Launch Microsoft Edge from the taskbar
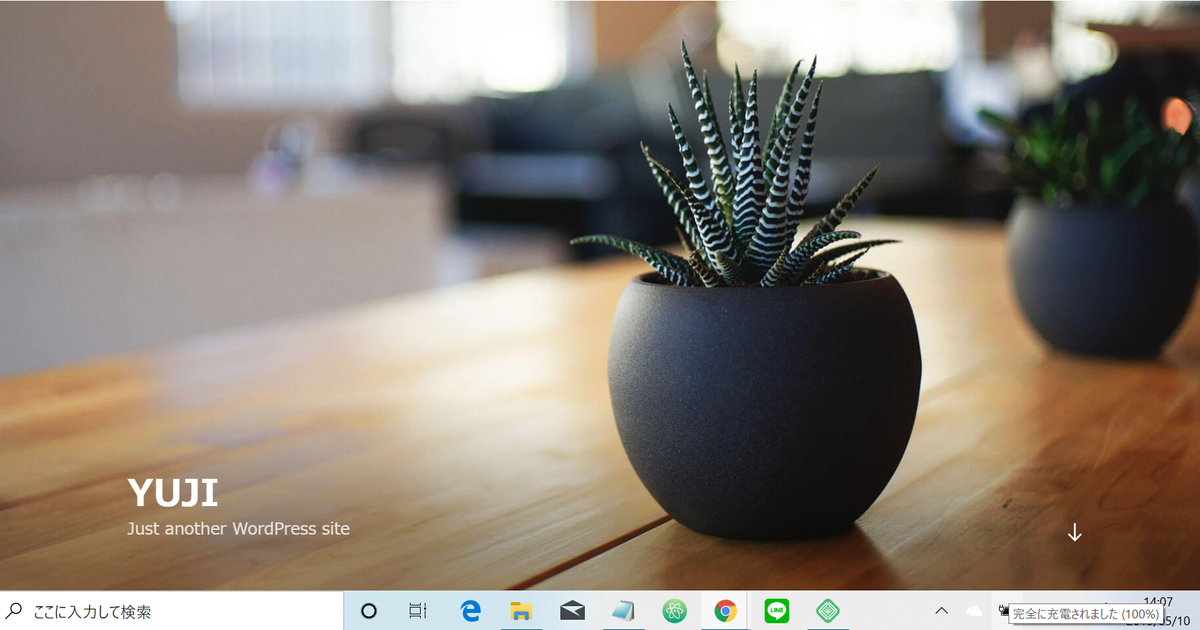This screenshot has width=1200, height=630. pos(470,611)
